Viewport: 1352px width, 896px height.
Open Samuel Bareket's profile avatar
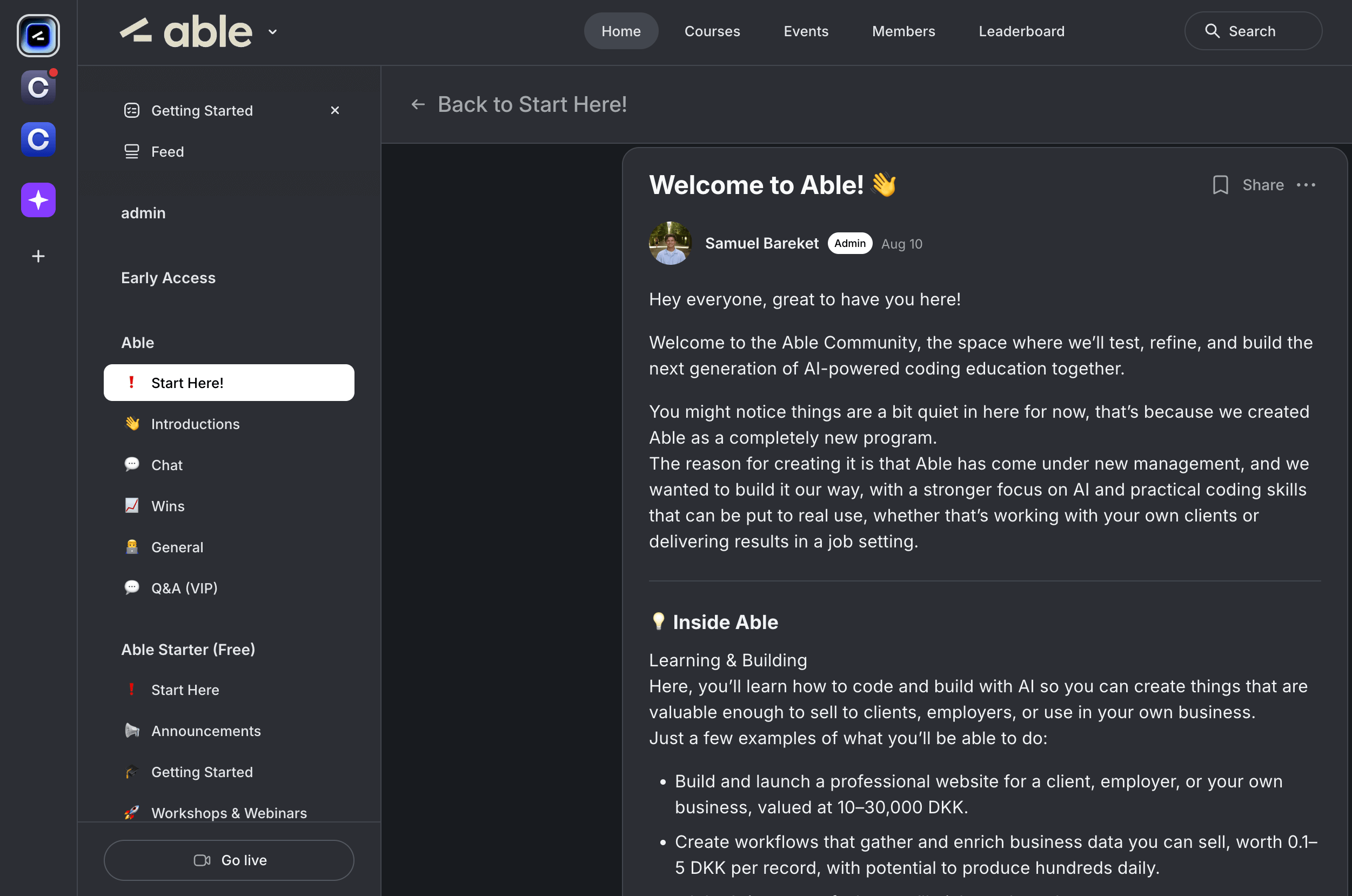click(x=670, y=243)
